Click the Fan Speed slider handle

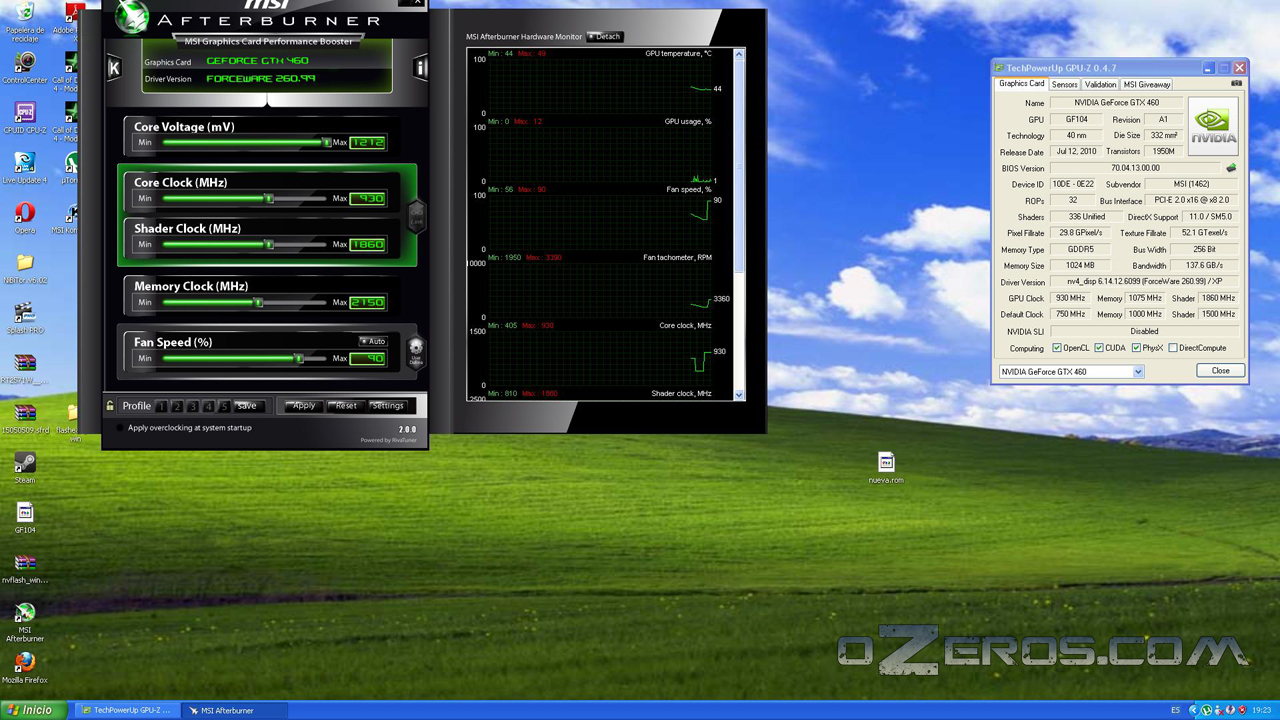(x=298, y=358)
